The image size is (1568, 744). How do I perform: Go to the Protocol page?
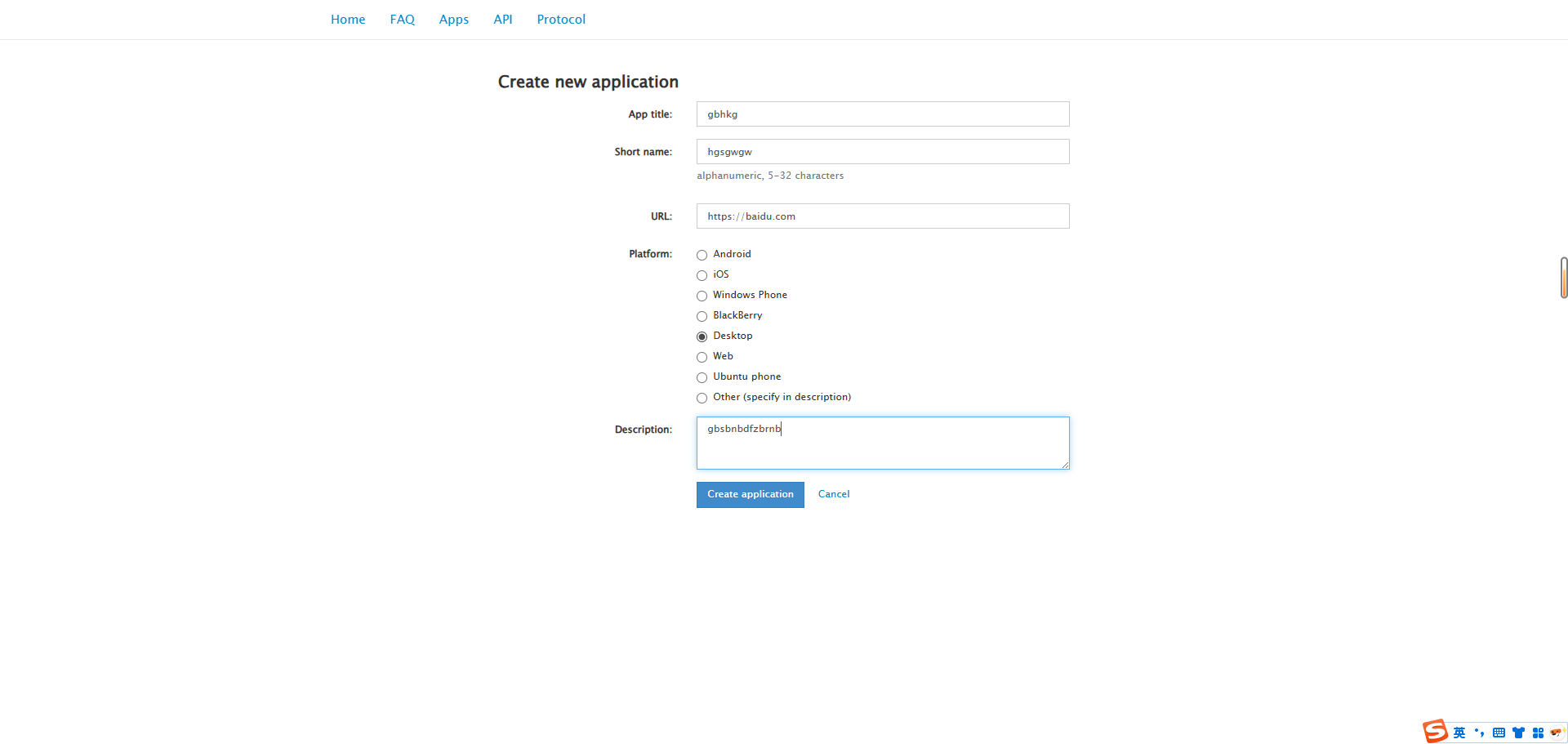tap(561, 20)
